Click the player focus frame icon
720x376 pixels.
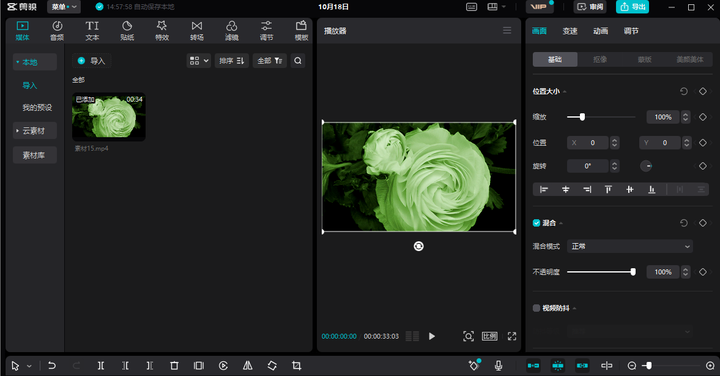click(468, 336)
